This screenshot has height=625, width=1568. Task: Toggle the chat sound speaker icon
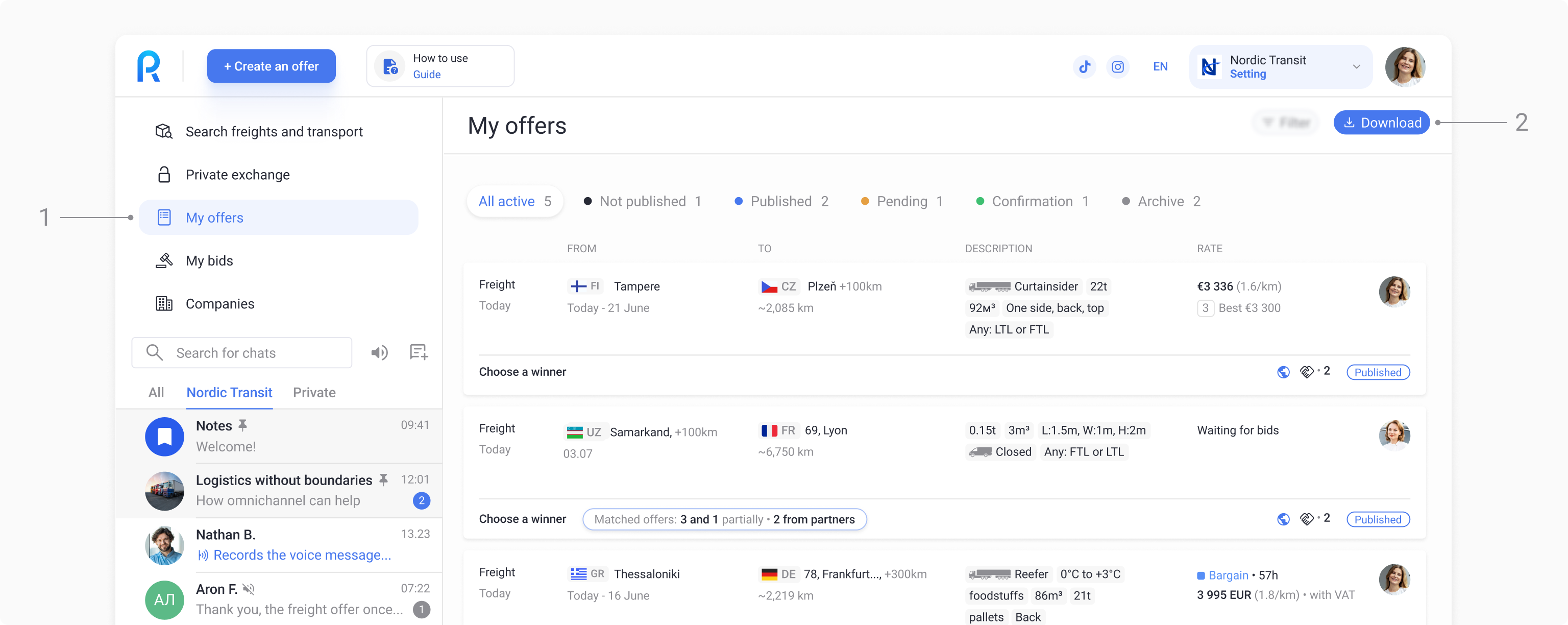pyautogui.click(x=379, y=353)
